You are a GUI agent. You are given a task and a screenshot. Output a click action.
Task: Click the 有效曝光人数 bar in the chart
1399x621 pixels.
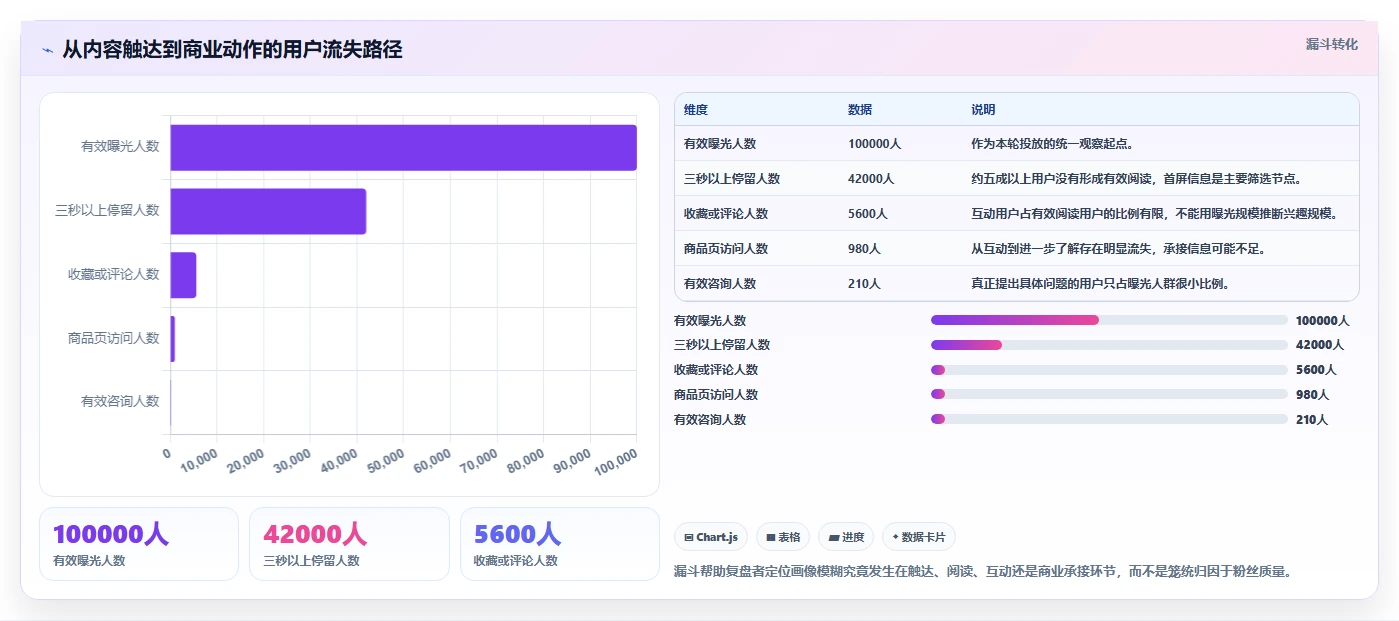pos(404,147)
